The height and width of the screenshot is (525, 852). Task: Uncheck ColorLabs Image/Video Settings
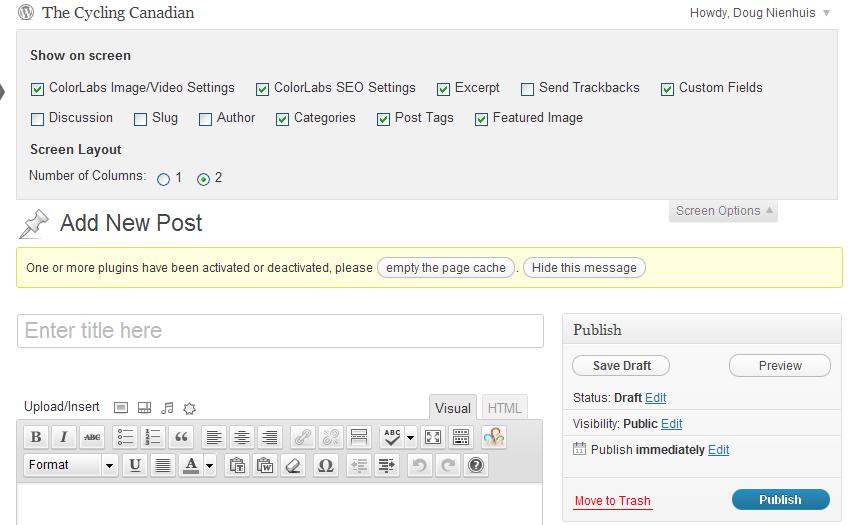(x=37, y=89)
